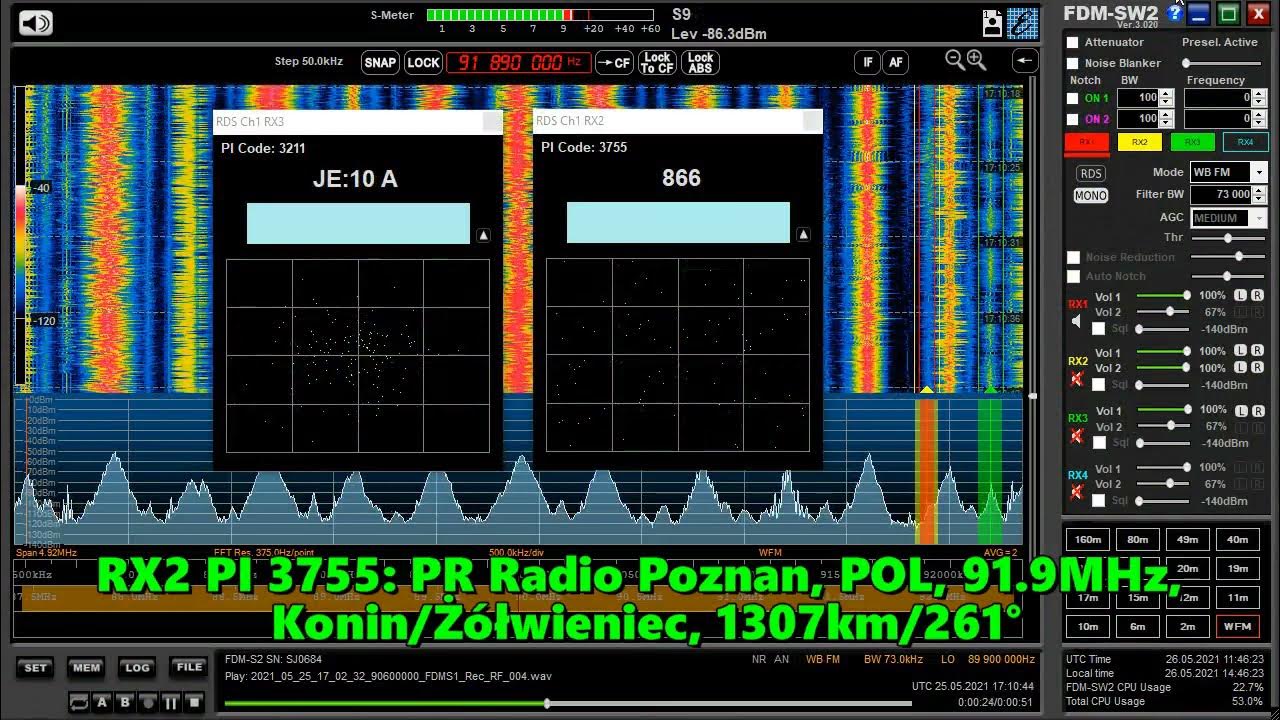This screenshot has width=1280, height=720.
Task: Select the 160m band button
Action: (x=1087, y=540)
